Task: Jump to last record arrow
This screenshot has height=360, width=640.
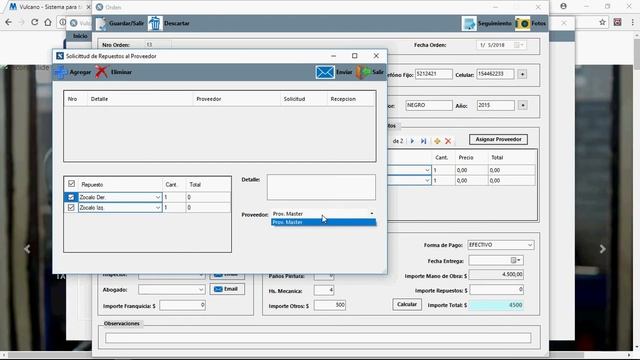Action: point(424,141)
